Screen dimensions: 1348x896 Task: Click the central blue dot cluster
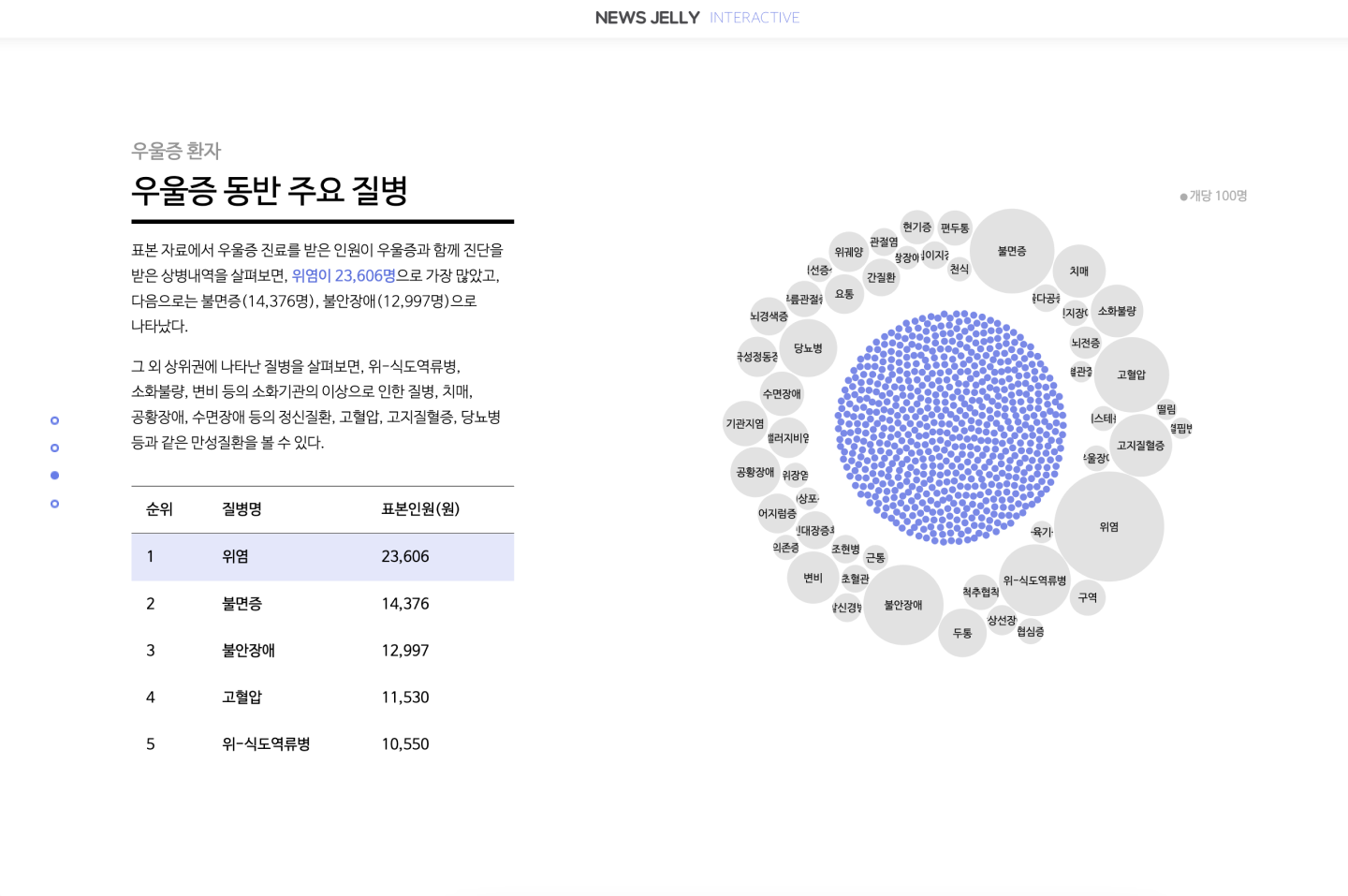click(x=950, y=427)
